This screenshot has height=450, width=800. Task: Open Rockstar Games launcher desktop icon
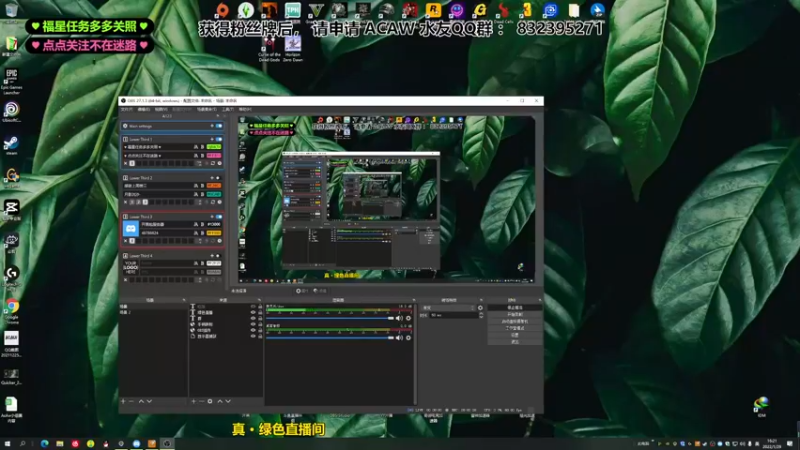pyautogui.click(x=433, y=11)
